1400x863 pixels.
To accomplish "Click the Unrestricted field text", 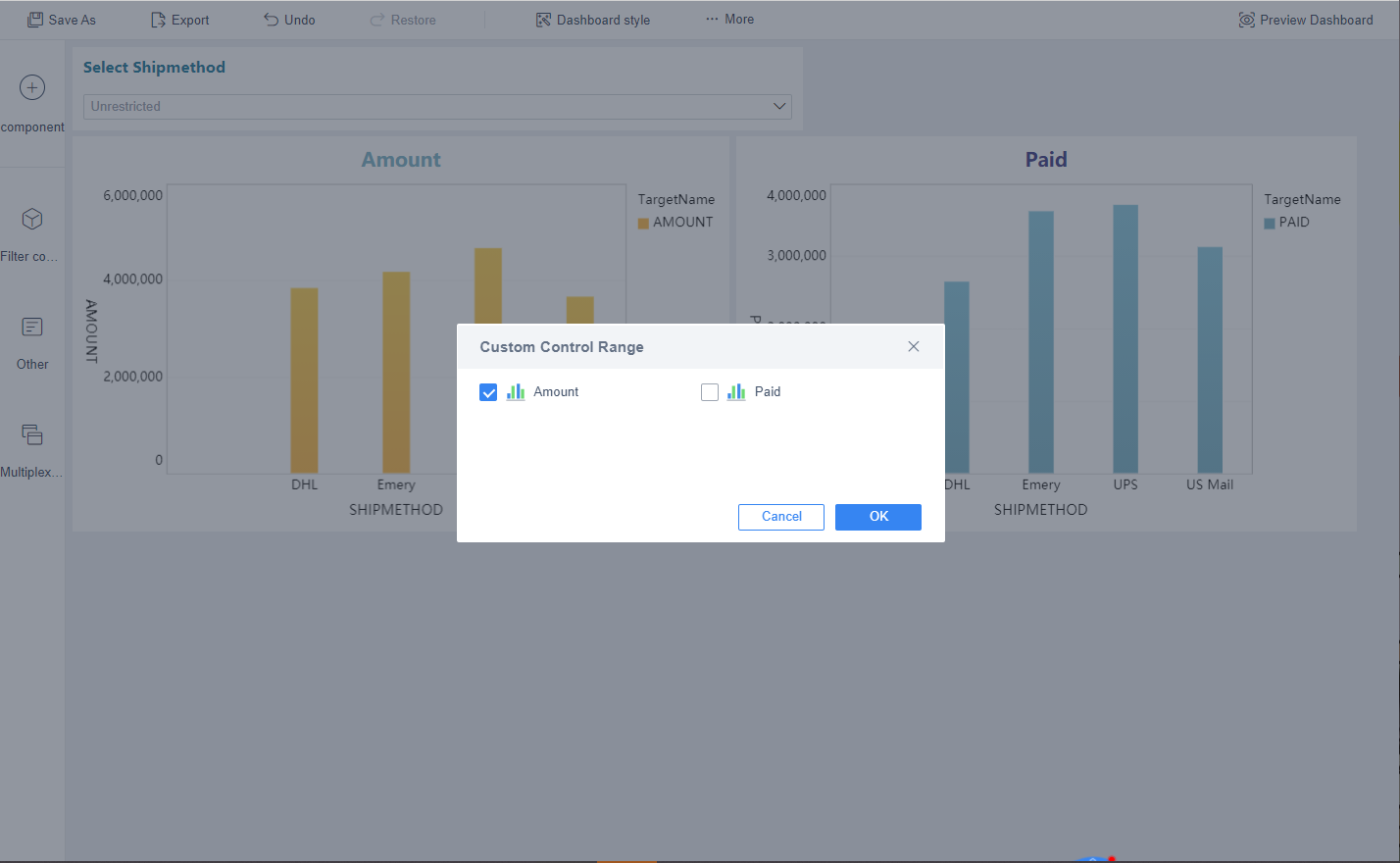I will tap(125, 106).
